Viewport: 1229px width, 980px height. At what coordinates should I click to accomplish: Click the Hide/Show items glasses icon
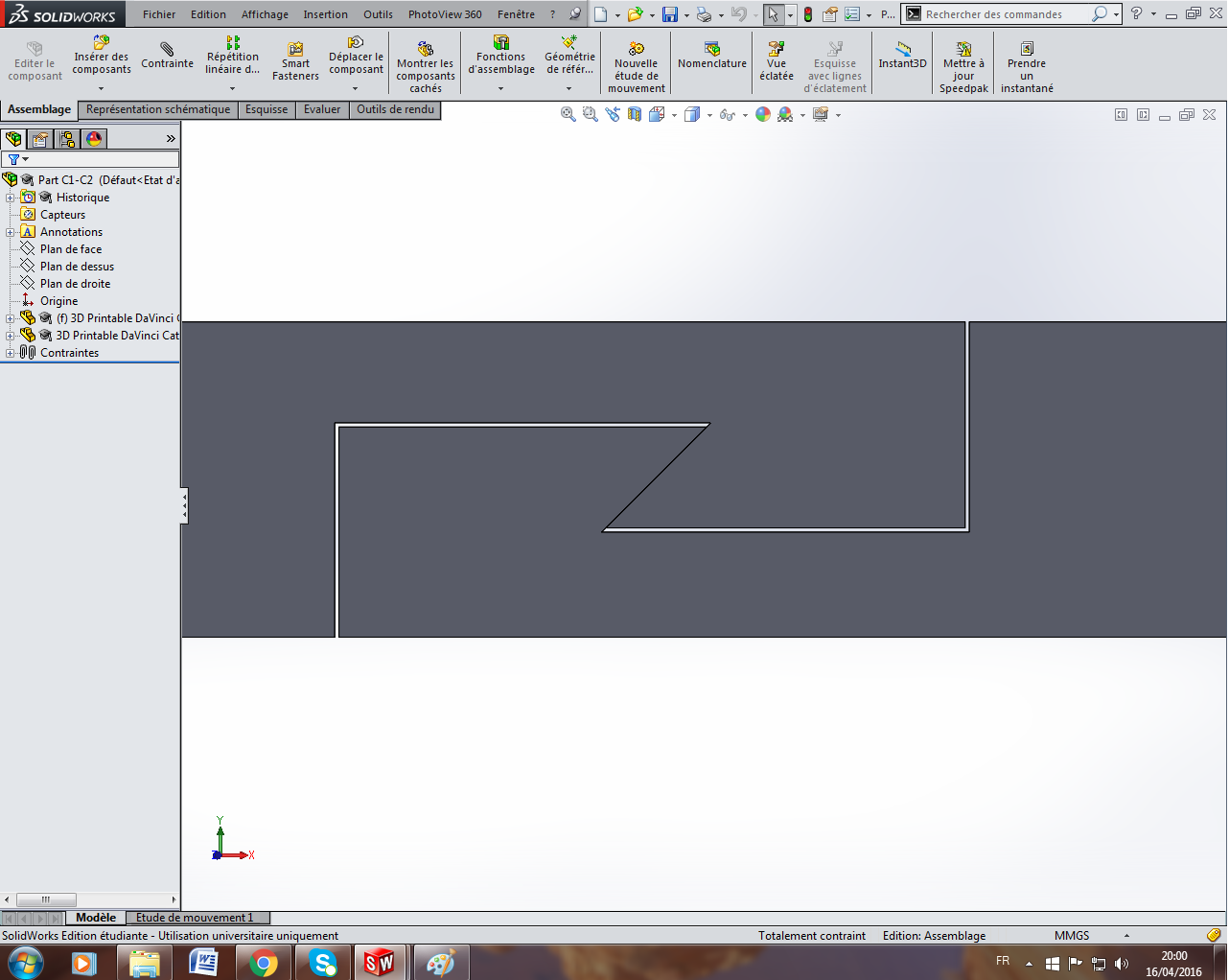click(x=728, y=115)
